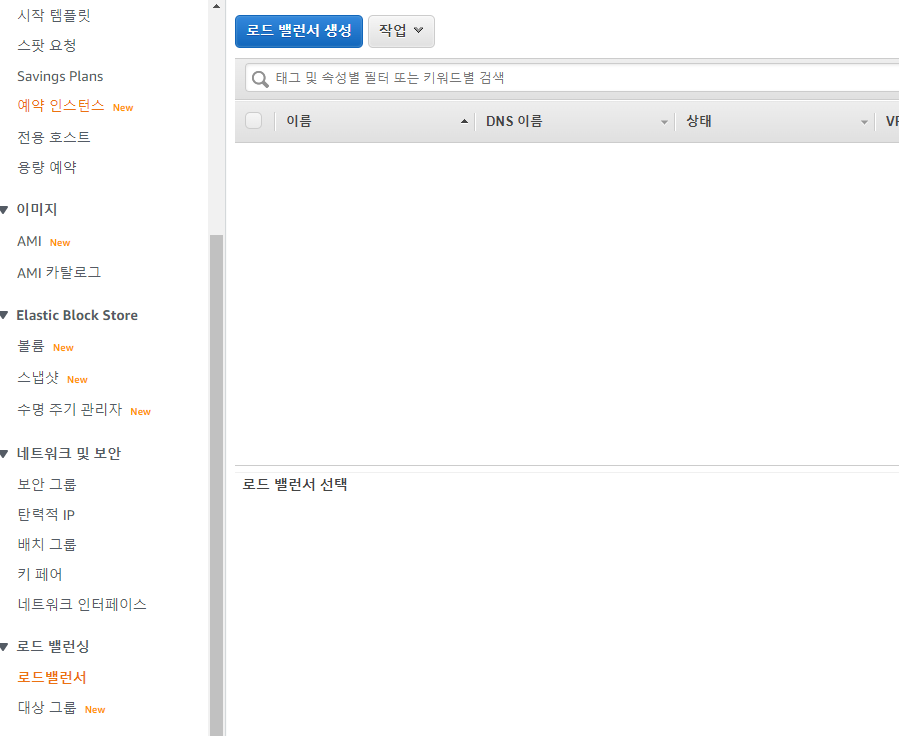Open 전용 호스트 page
Image resolution: width=899 pixels, height=736 pixels.
pyautogui.click(x=54, y=137)
